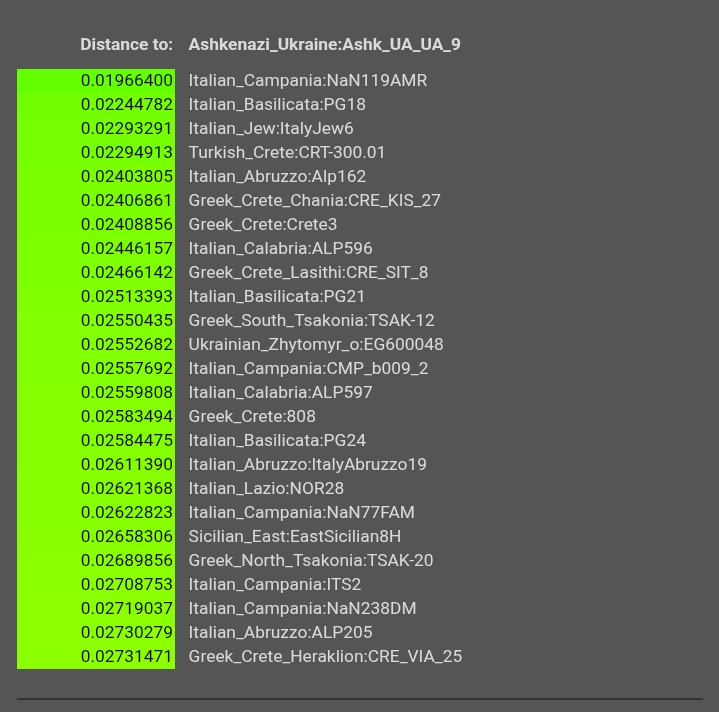
Task: Click distance value 0.02621368
Action: (127, 488)
